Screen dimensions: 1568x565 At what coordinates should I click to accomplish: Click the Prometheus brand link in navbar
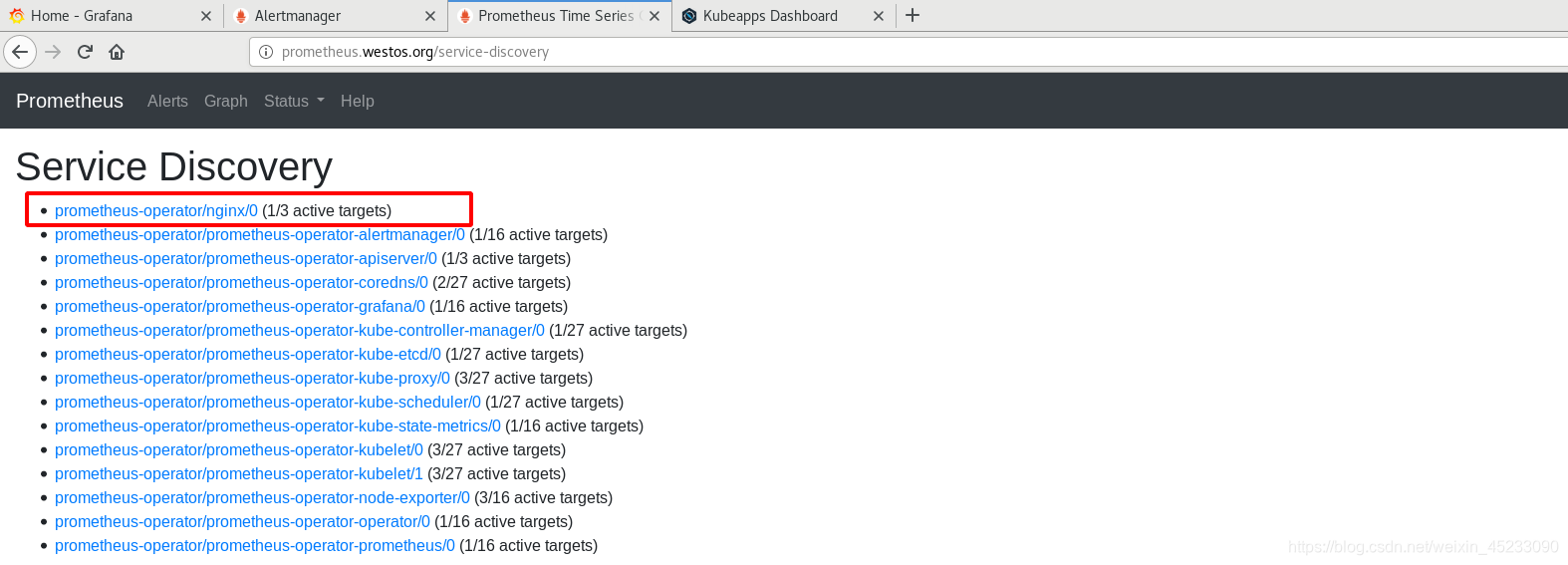click(x=70, y=101)
